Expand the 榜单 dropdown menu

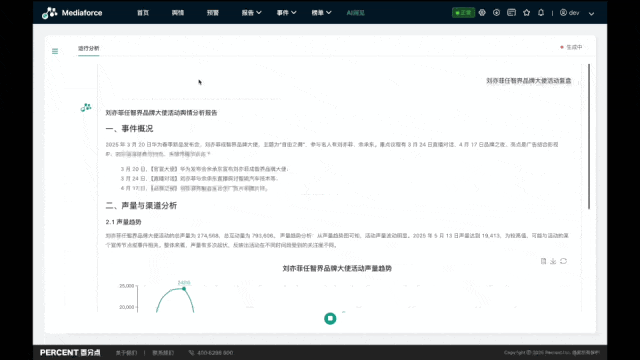point(321,13)
